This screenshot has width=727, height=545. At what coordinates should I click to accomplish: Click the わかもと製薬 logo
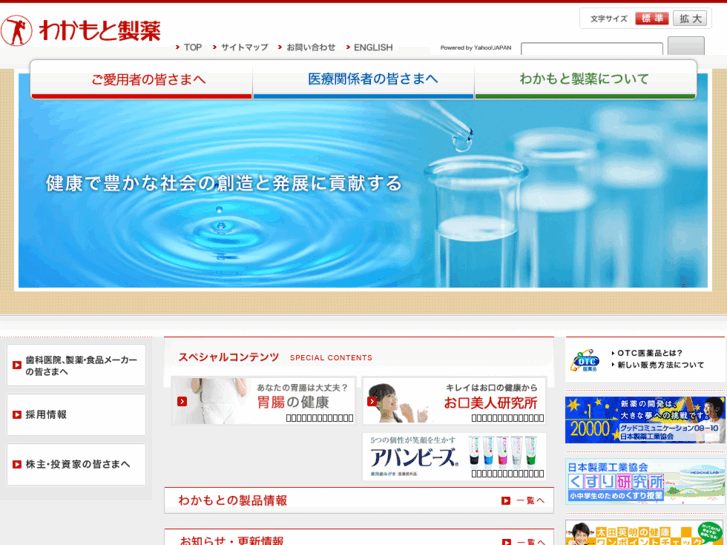click(81, 31)
